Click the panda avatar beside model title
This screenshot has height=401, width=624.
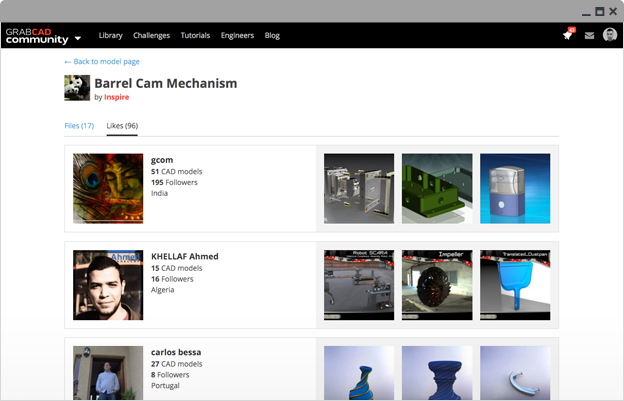coord(77,88)
